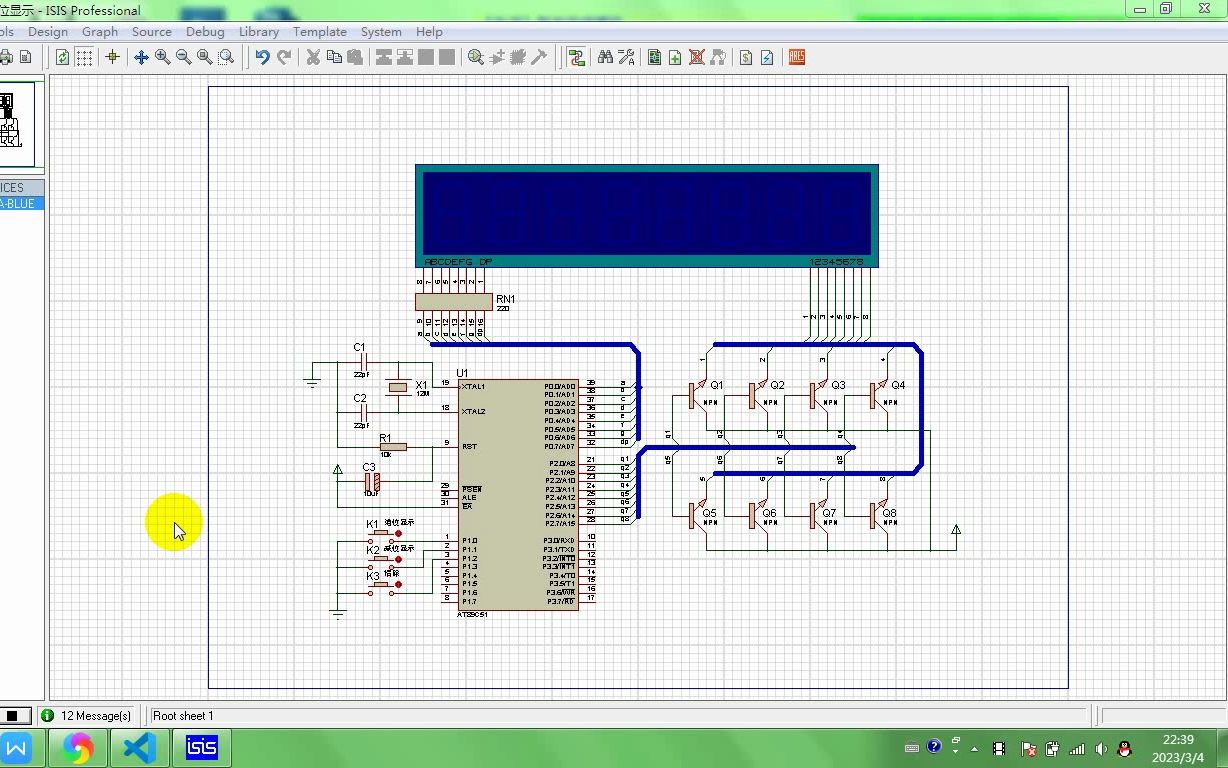Open search and tag binoculars tool
1228x768 pixels.
coord(605,58)
